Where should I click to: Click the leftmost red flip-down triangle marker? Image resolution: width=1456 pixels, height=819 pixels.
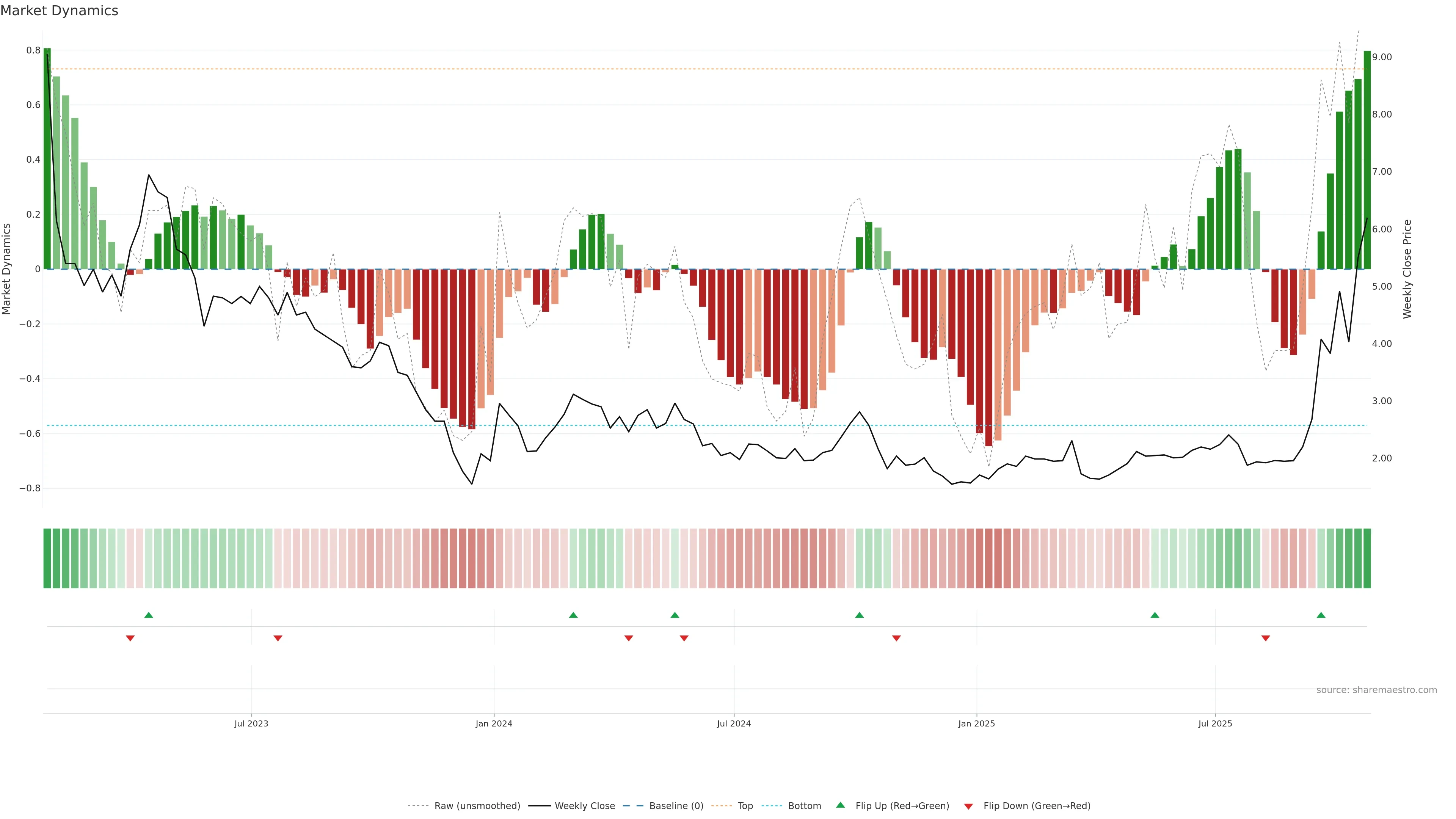pyautogui.click(x=130, y=638)
